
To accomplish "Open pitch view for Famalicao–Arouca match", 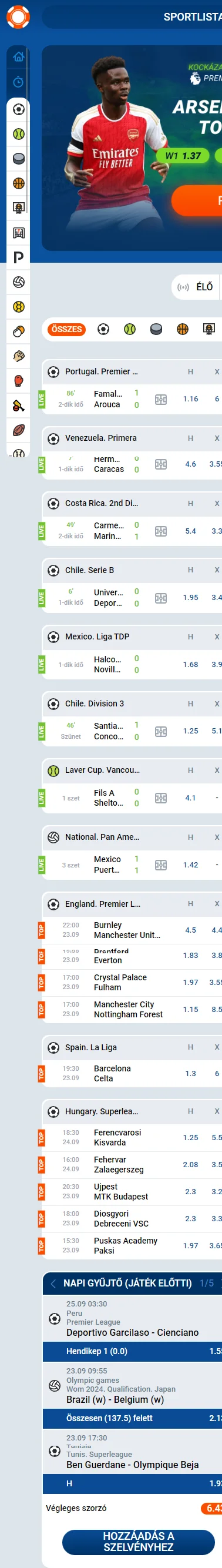I will [x=160, y=400].
